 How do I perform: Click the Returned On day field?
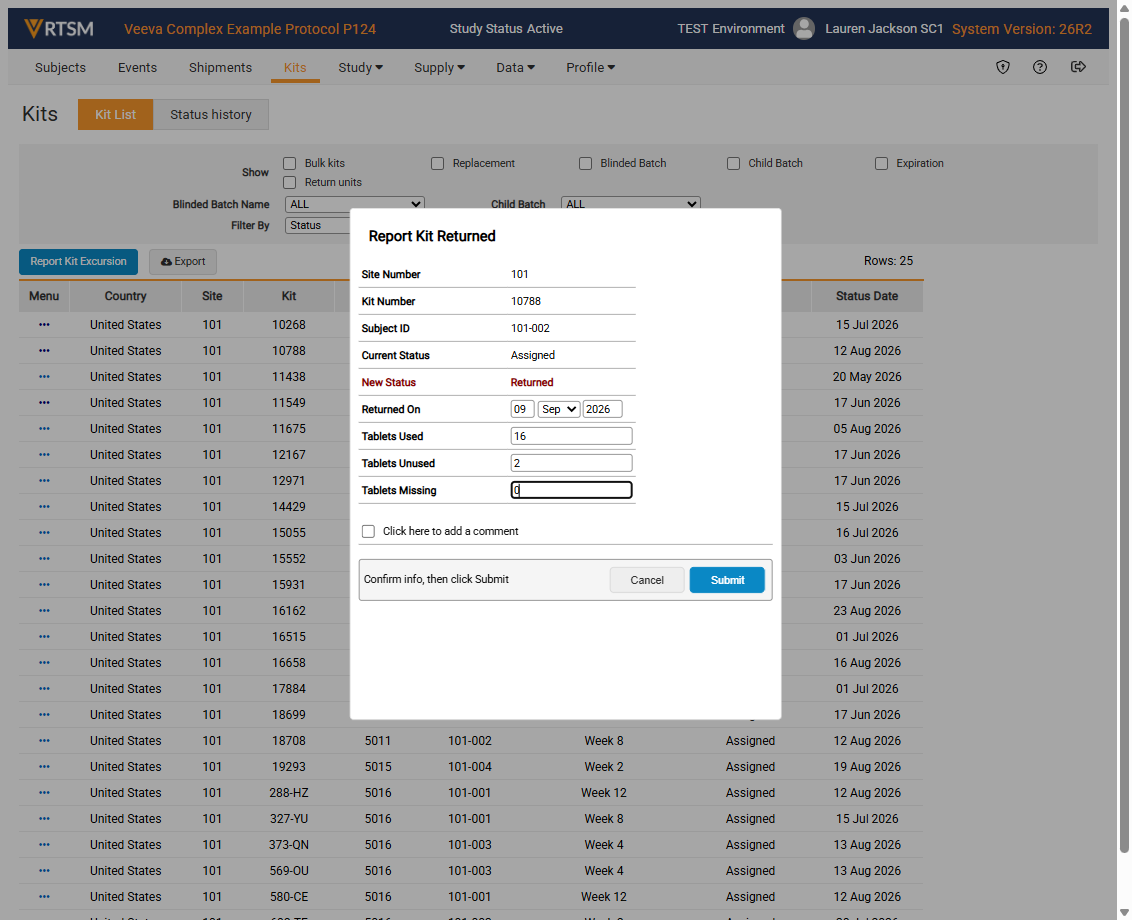point(523,409)
